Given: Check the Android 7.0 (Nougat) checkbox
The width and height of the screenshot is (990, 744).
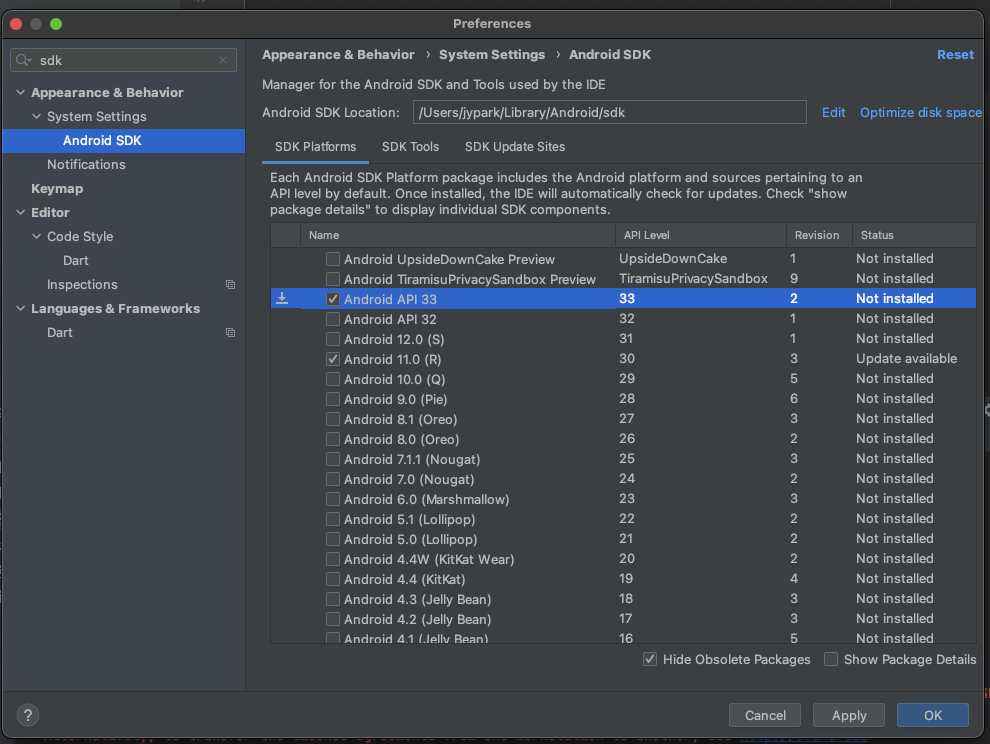Looking at the screenshot, I should click(333, 479).
